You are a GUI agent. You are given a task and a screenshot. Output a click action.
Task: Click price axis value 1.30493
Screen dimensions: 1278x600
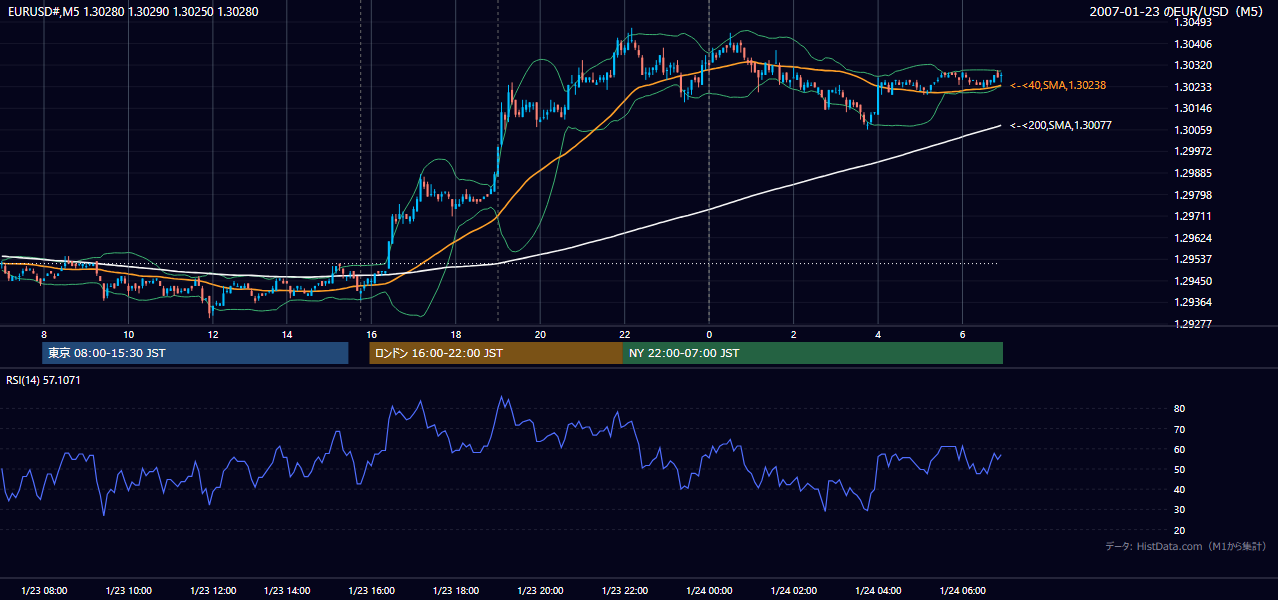tap(1193, 22)
